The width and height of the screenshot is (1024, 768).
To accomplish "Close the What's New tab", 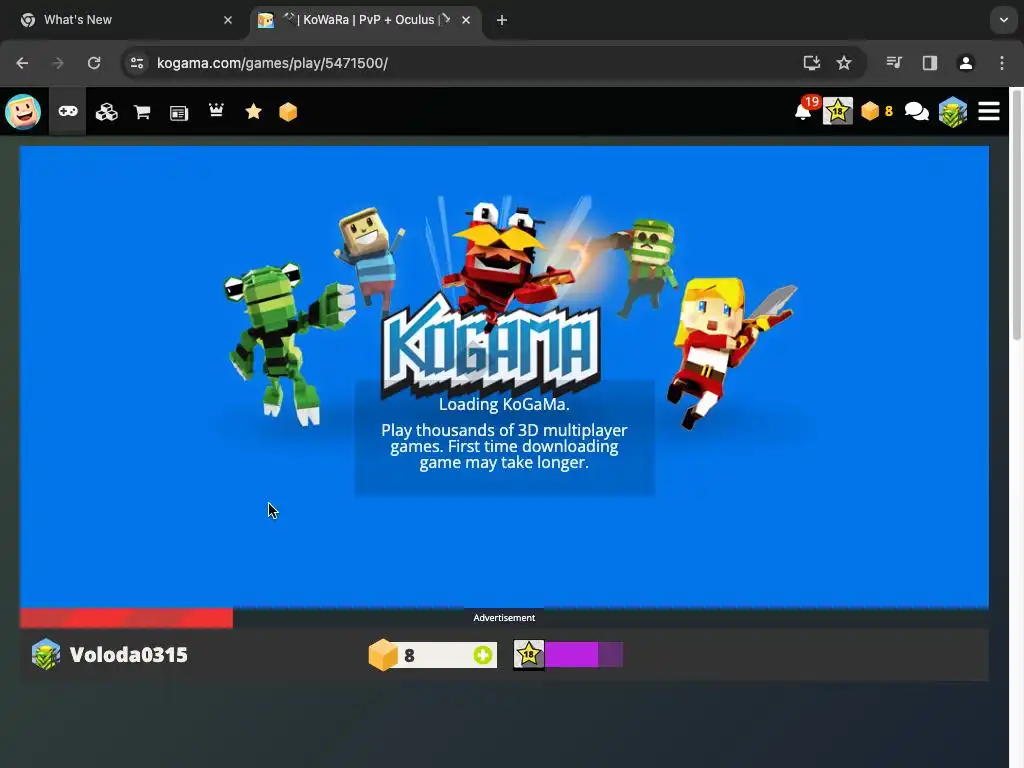I will tap(228, 20).
